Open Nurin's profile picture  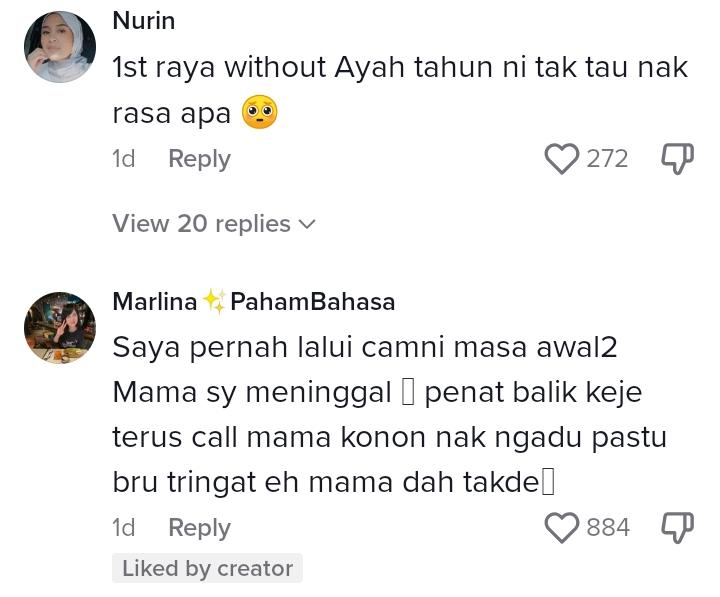(59, 48)
